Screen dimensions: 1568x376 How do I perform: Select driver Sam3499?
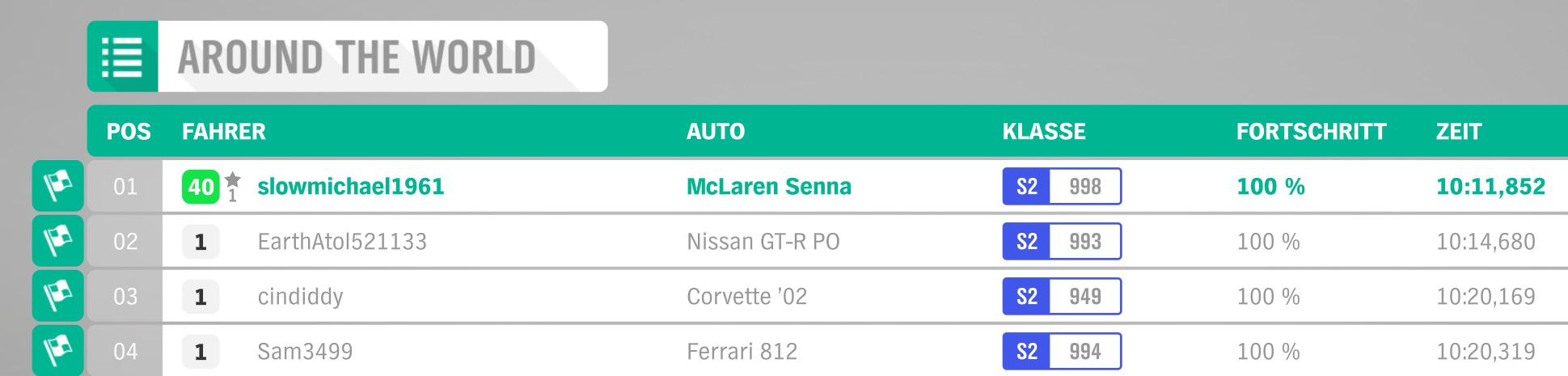click(305, 352)
